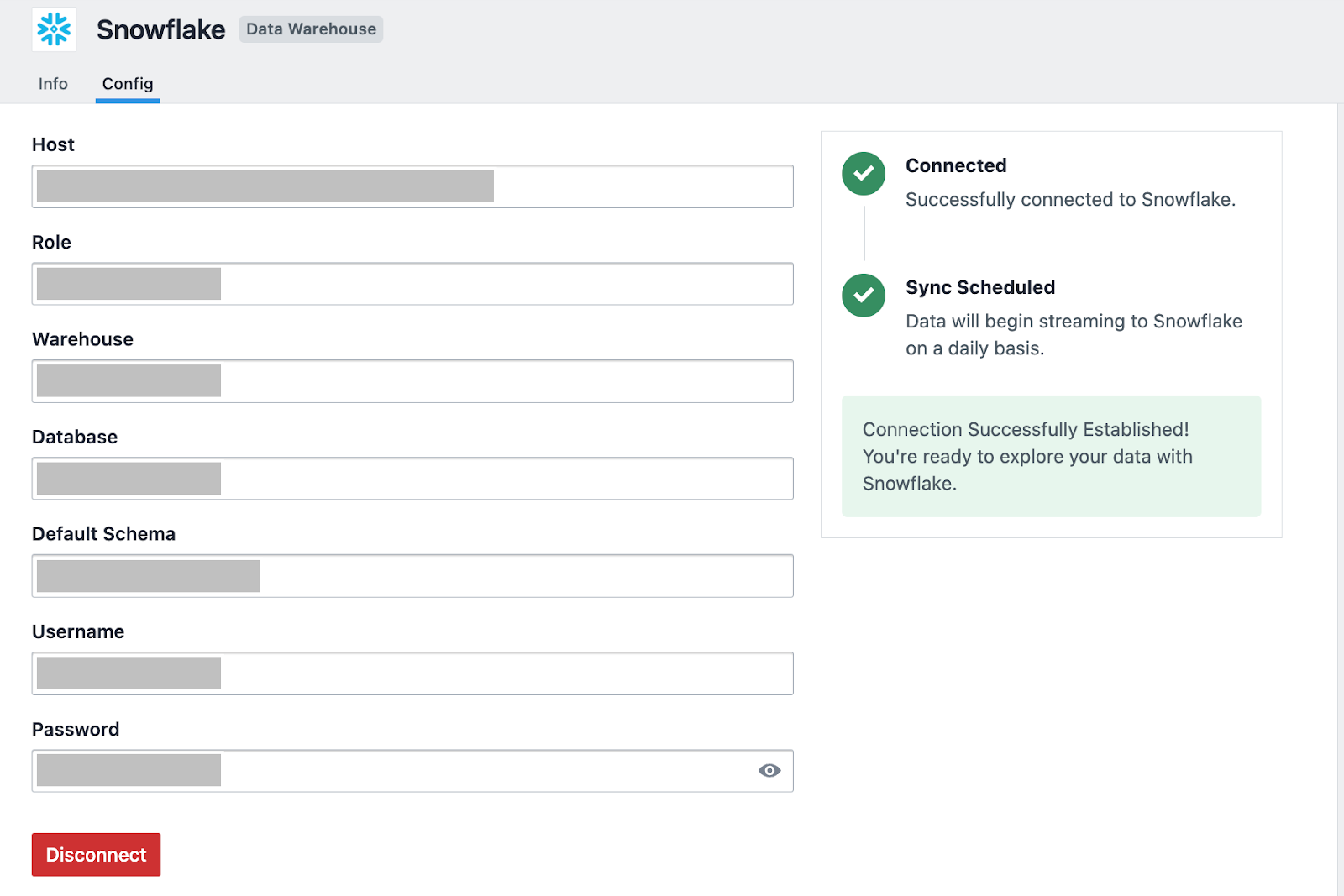This screenshot has height=896, width=1344.
Task: Click the Snowflake title text
Action: (160, 29)
